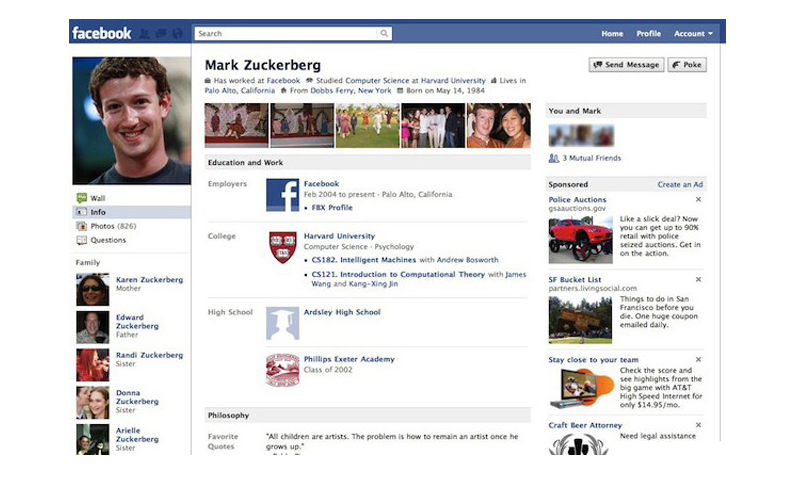Screen dimensions: 800x500
Task: Open Ardsley High School link
Action: [x=342, y=312]
